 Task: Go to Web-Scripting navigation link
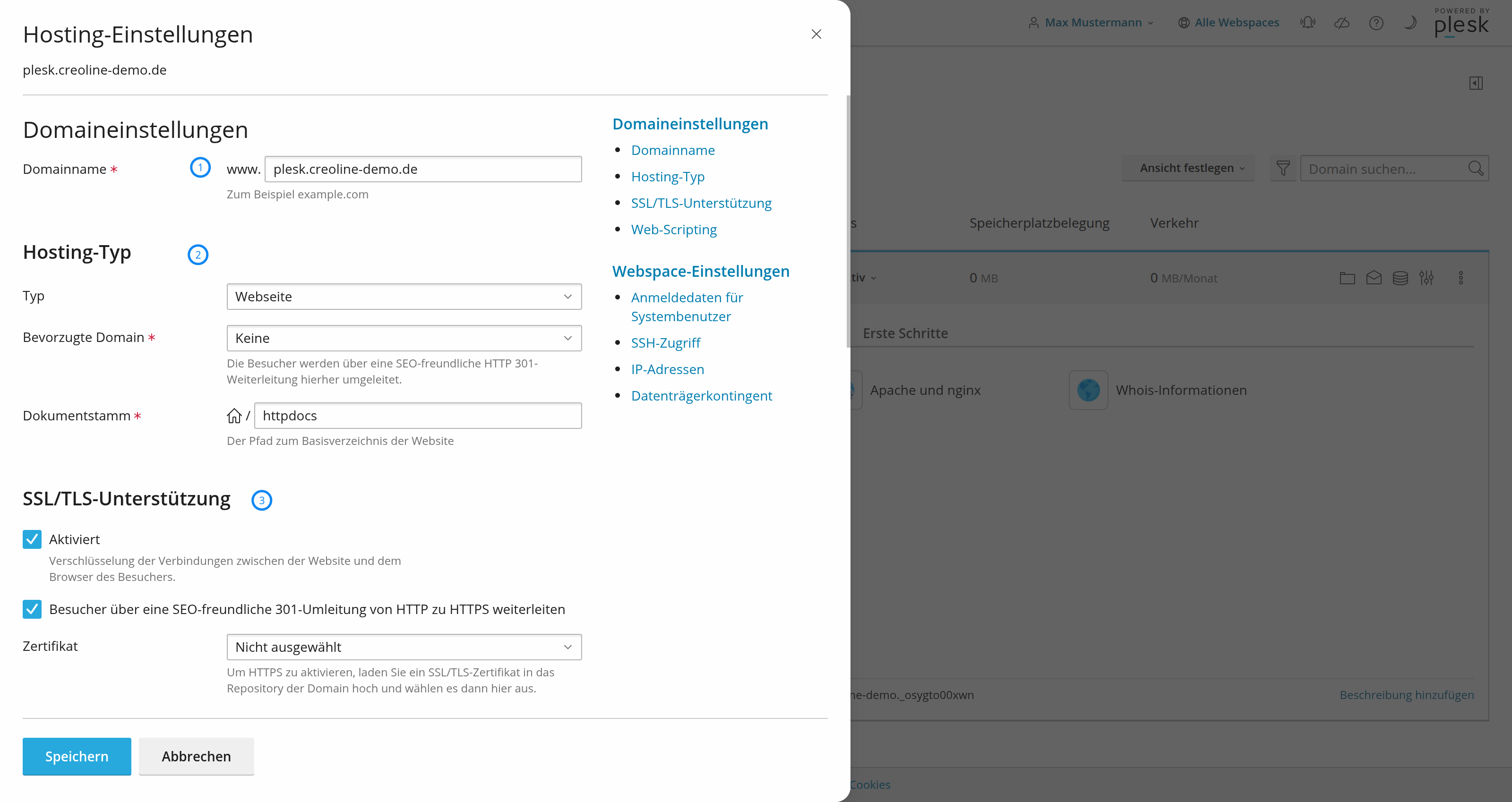click(x=674, y=230)
